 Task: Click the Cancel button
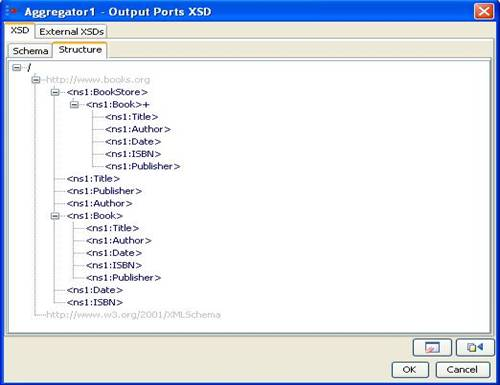pos(462,370)
